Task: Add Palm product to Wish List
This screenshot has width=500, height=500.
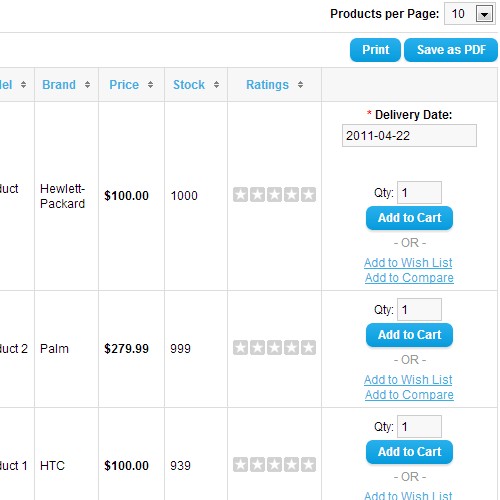Action: point(408,380)
